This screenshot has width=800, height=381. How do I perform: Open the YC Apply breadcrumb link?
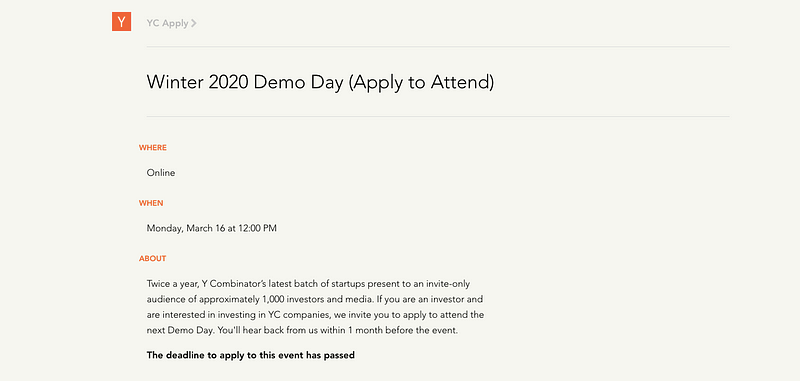point(167,23)
